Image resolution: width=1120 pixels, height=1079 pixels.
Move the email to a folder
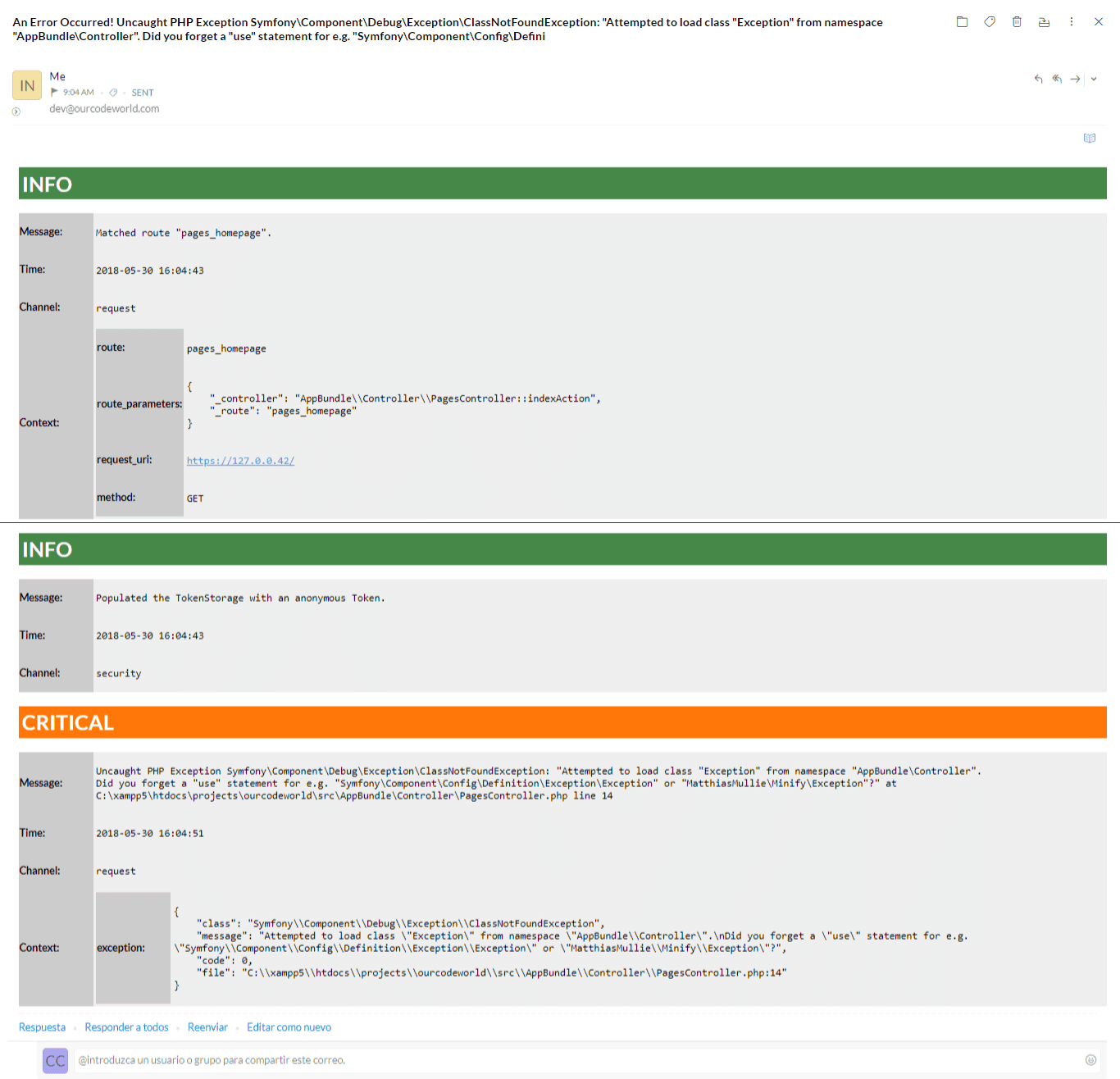(x=961, y=22)
